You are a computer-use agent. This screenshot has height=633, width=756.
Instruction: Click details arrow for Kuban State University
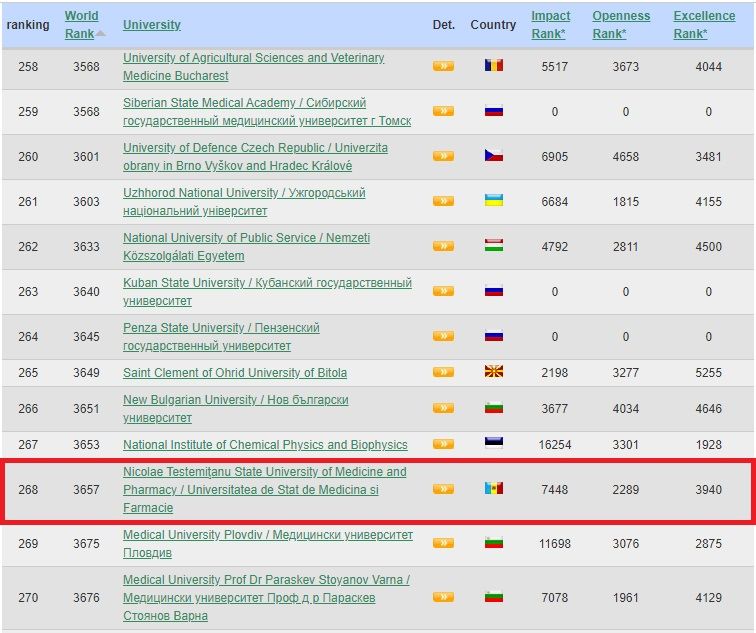coord(443,292)
